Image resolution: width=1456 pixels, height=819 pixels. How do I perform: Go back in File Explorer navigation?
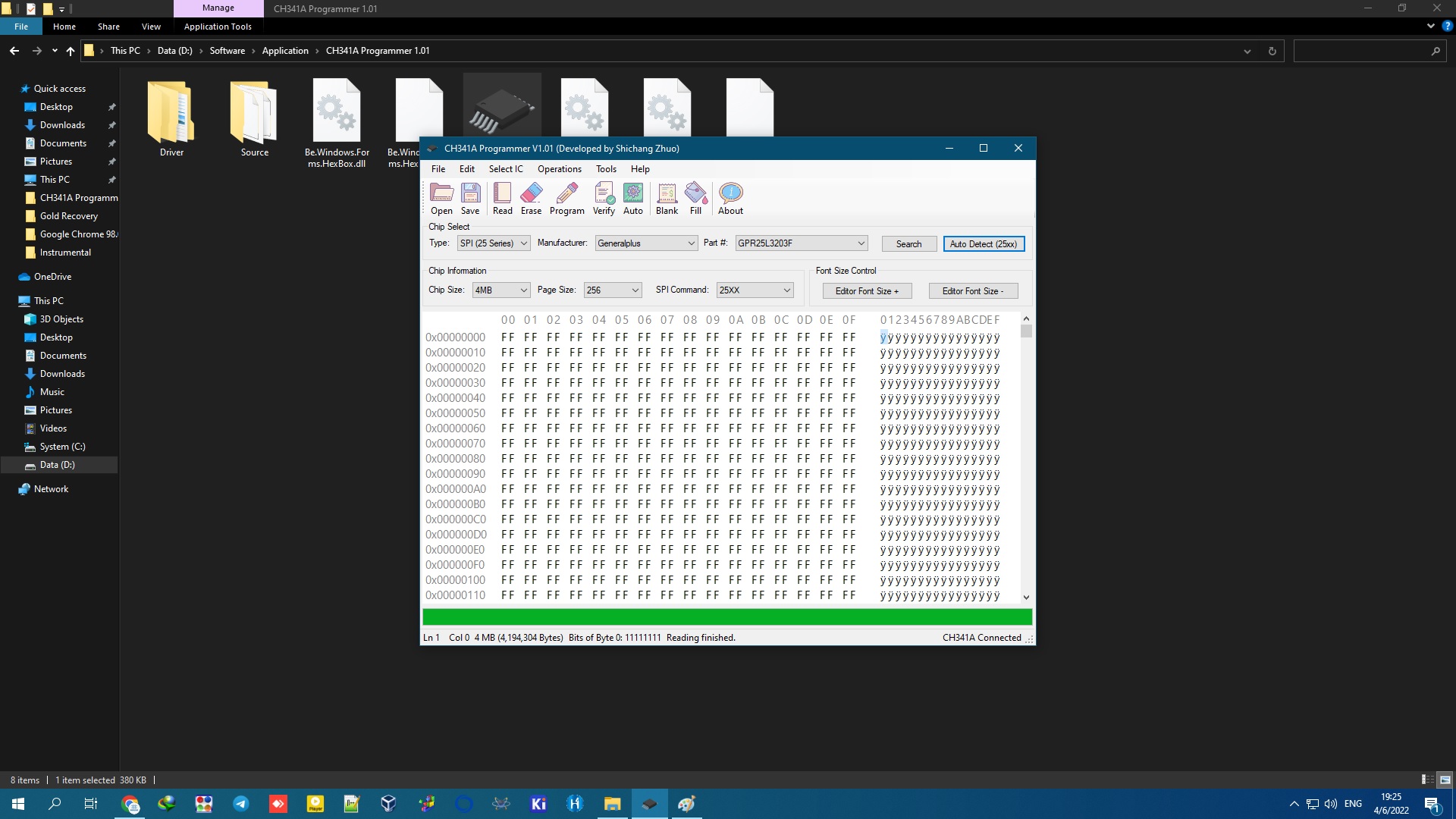click(14, 51)
